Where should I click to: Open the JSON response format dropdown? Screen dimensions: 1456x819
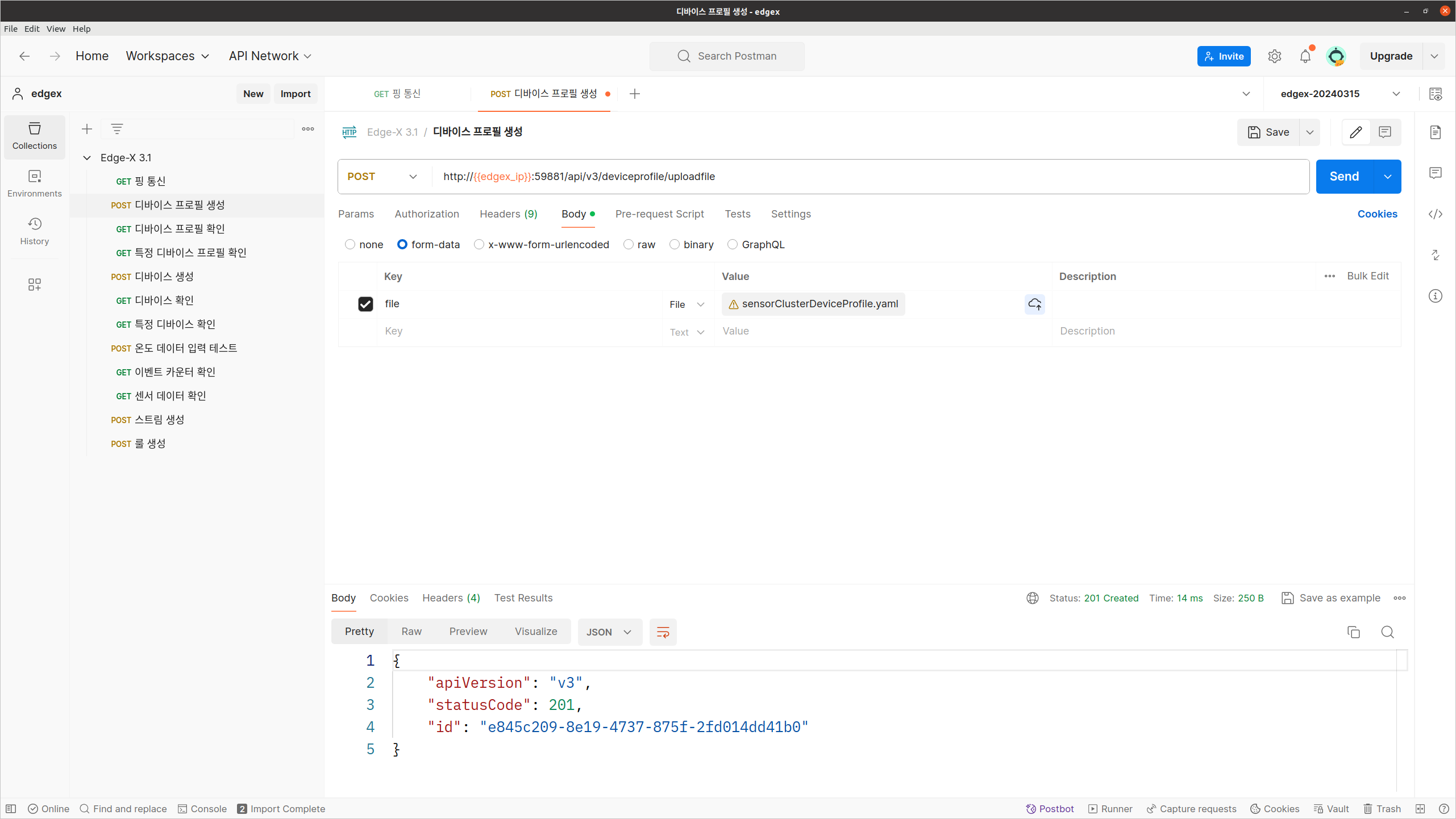[x=609, y=632]
